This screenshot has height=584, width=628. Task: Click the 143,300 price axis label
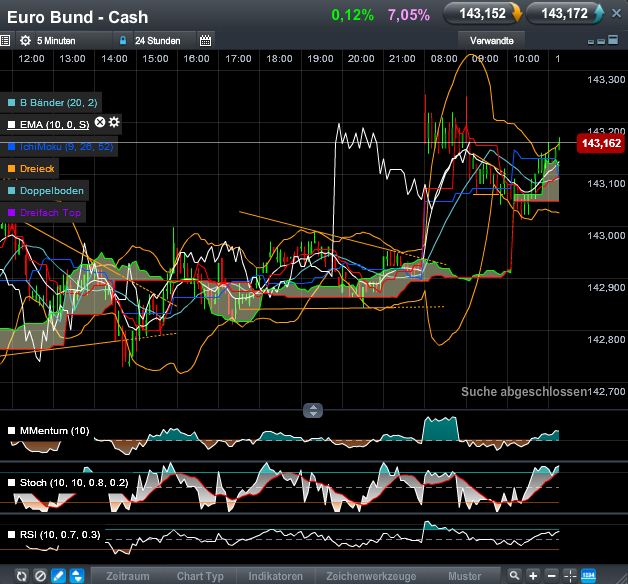point(606,80)
